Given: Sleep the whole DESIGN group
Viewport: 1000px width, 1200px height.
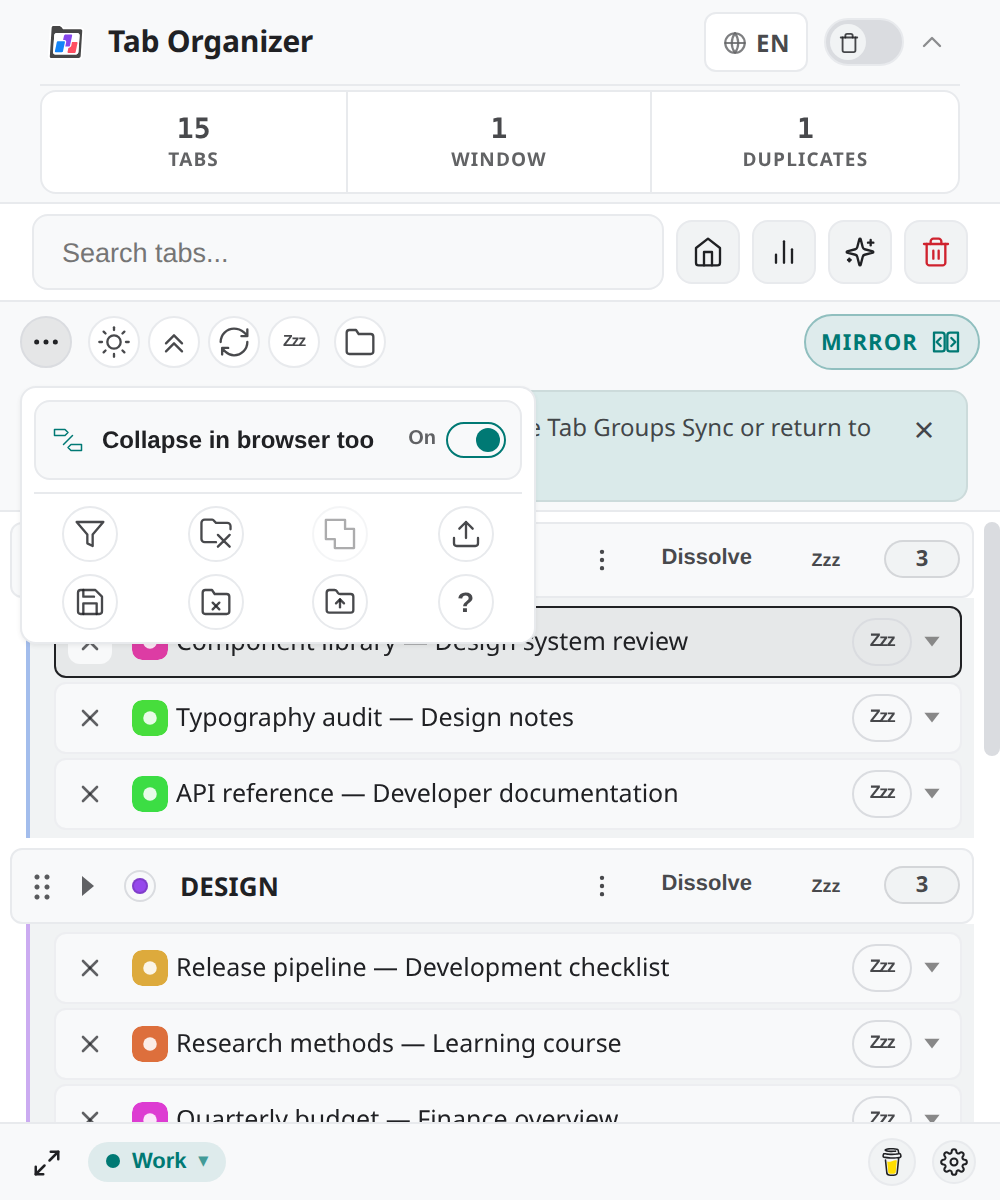Looking at the screenshot, I should [826, 886].
